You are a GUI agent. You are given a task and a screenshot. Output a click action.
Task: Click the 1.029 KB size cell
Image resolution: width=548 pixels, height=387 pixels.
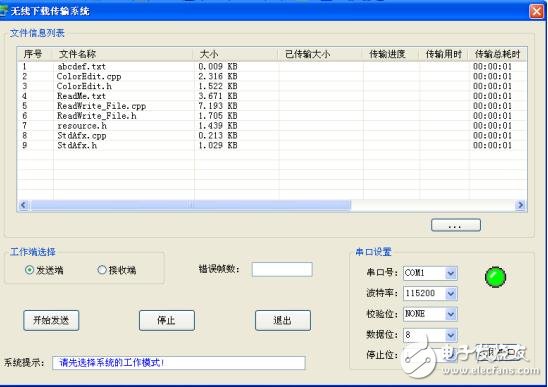218,145
